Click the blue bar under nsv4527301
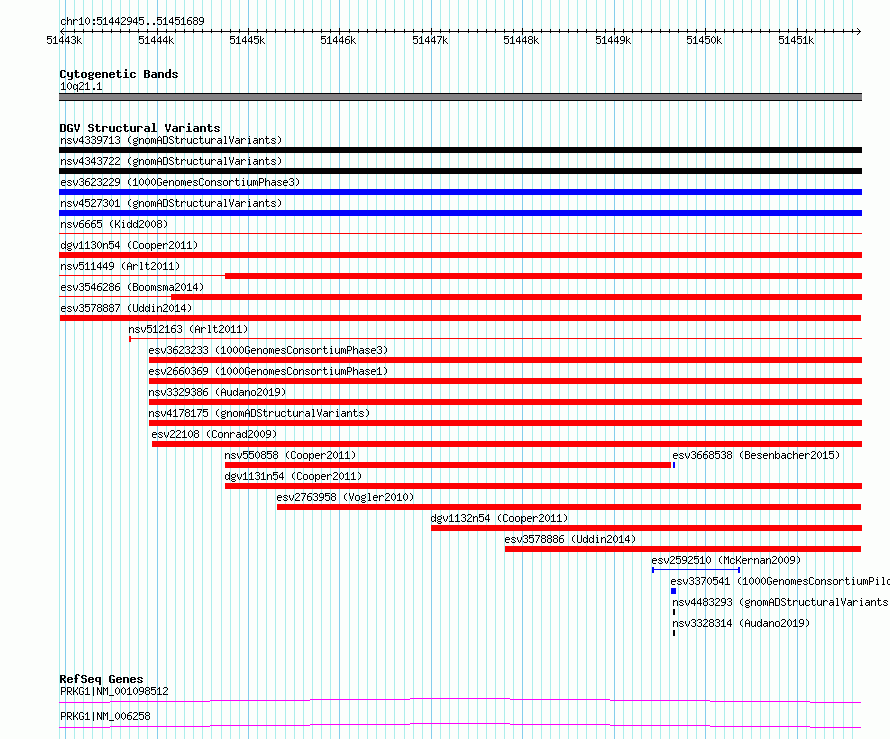Screen dimensions: 890x739 460,213
